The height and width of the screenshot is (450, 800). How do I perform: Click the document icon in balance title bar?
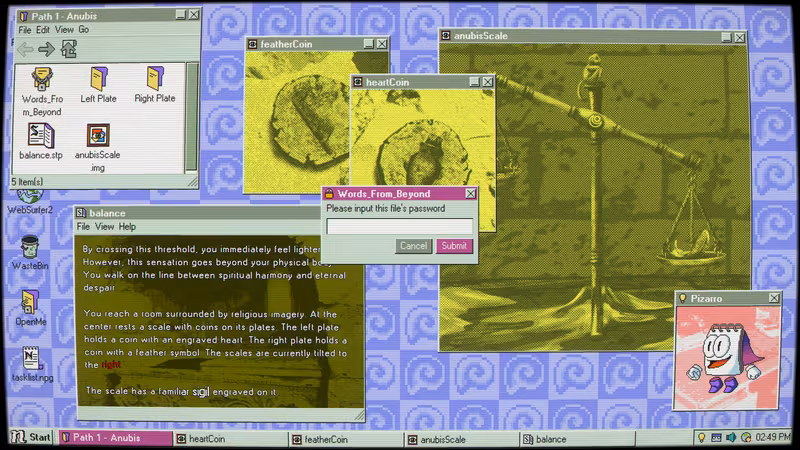[x=81, y=213]
